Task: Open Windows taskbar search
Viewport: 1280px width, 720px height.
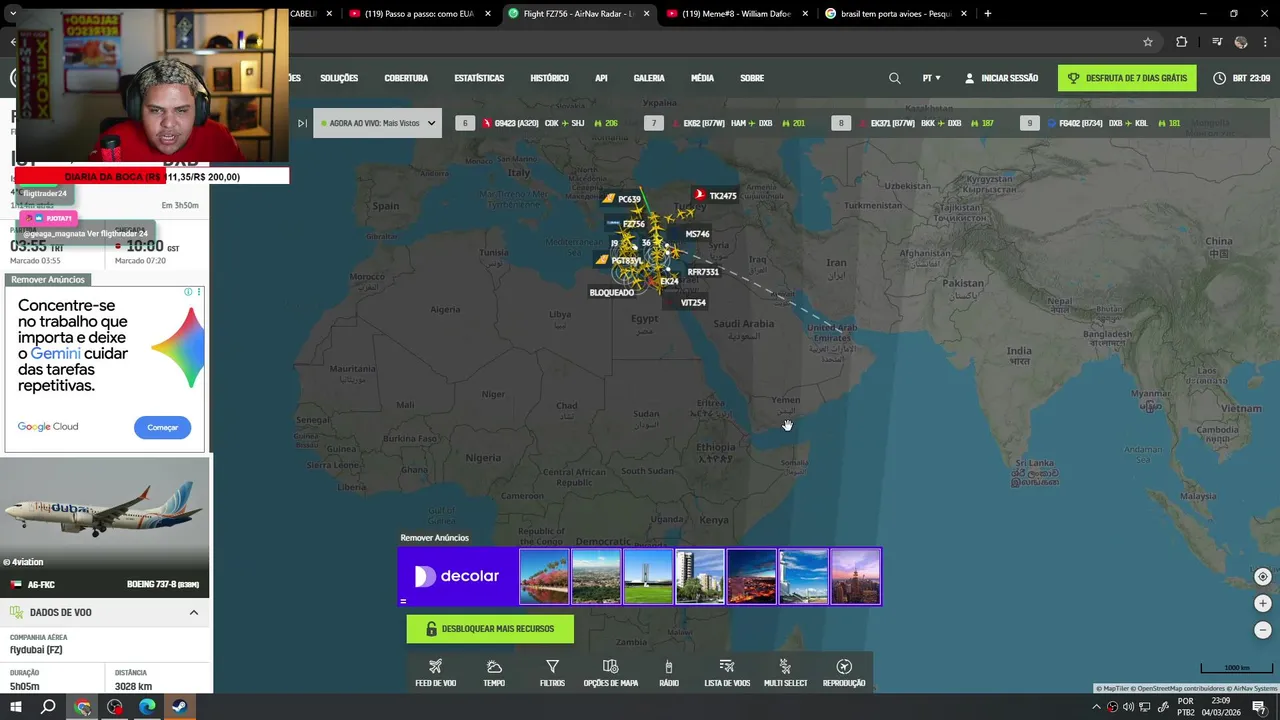Action: click(x=48, y=707)
